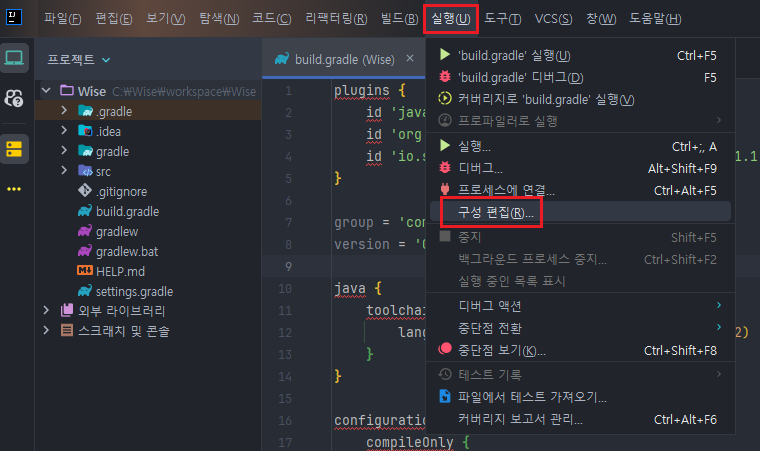This screenshot has height=451, width=760.
Task: Select gradlew.bat in project tree
Action: (127, 251)
